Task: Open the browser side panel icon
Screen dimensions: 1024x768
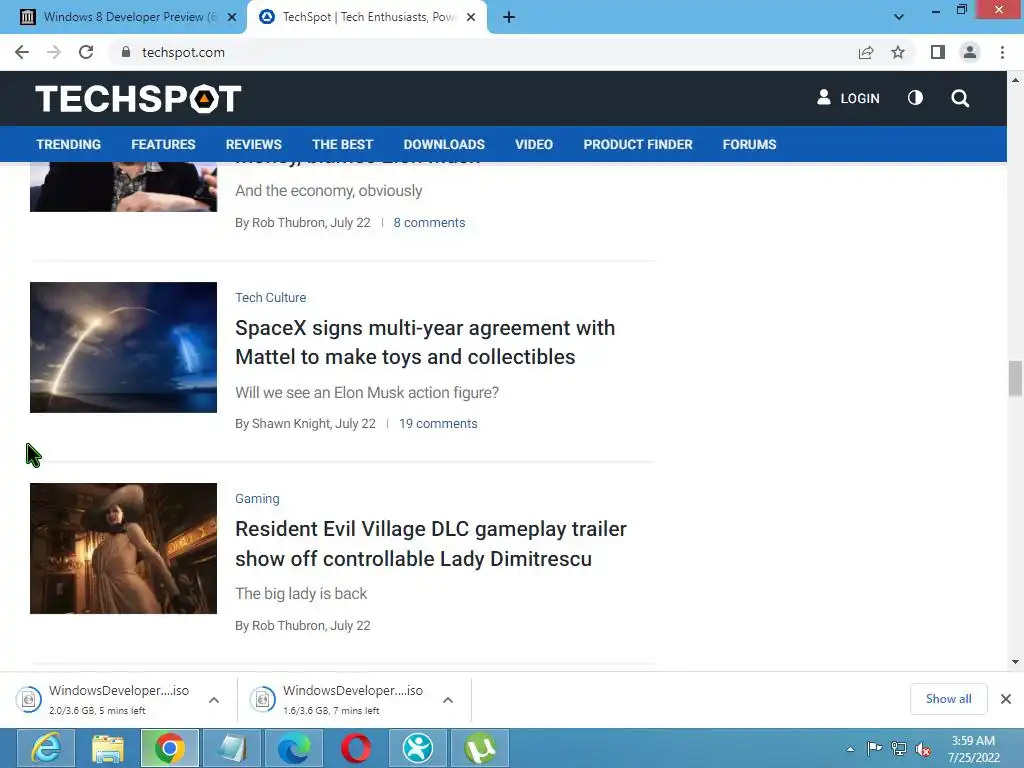Action: point(938,52)
